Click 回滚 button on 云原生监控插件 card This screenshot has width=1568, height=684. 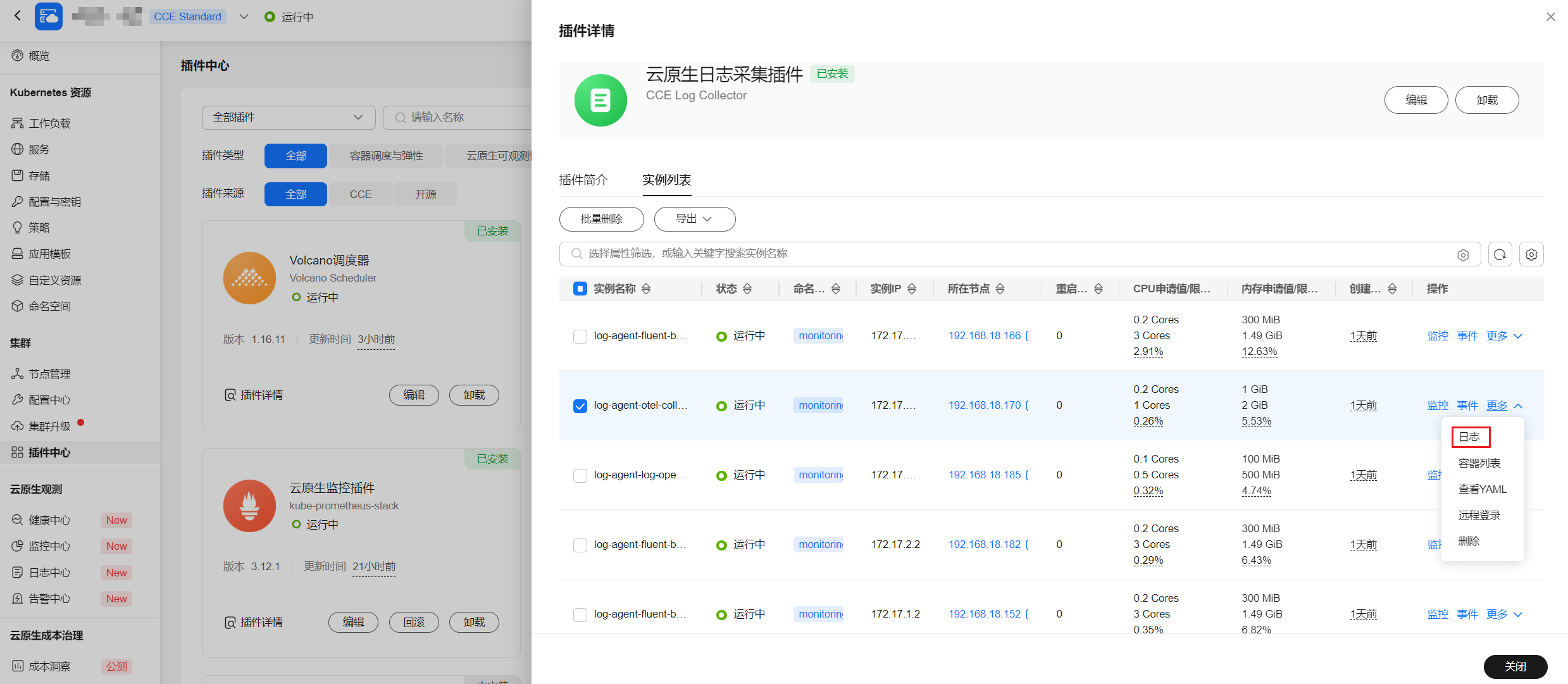[414, 623]
